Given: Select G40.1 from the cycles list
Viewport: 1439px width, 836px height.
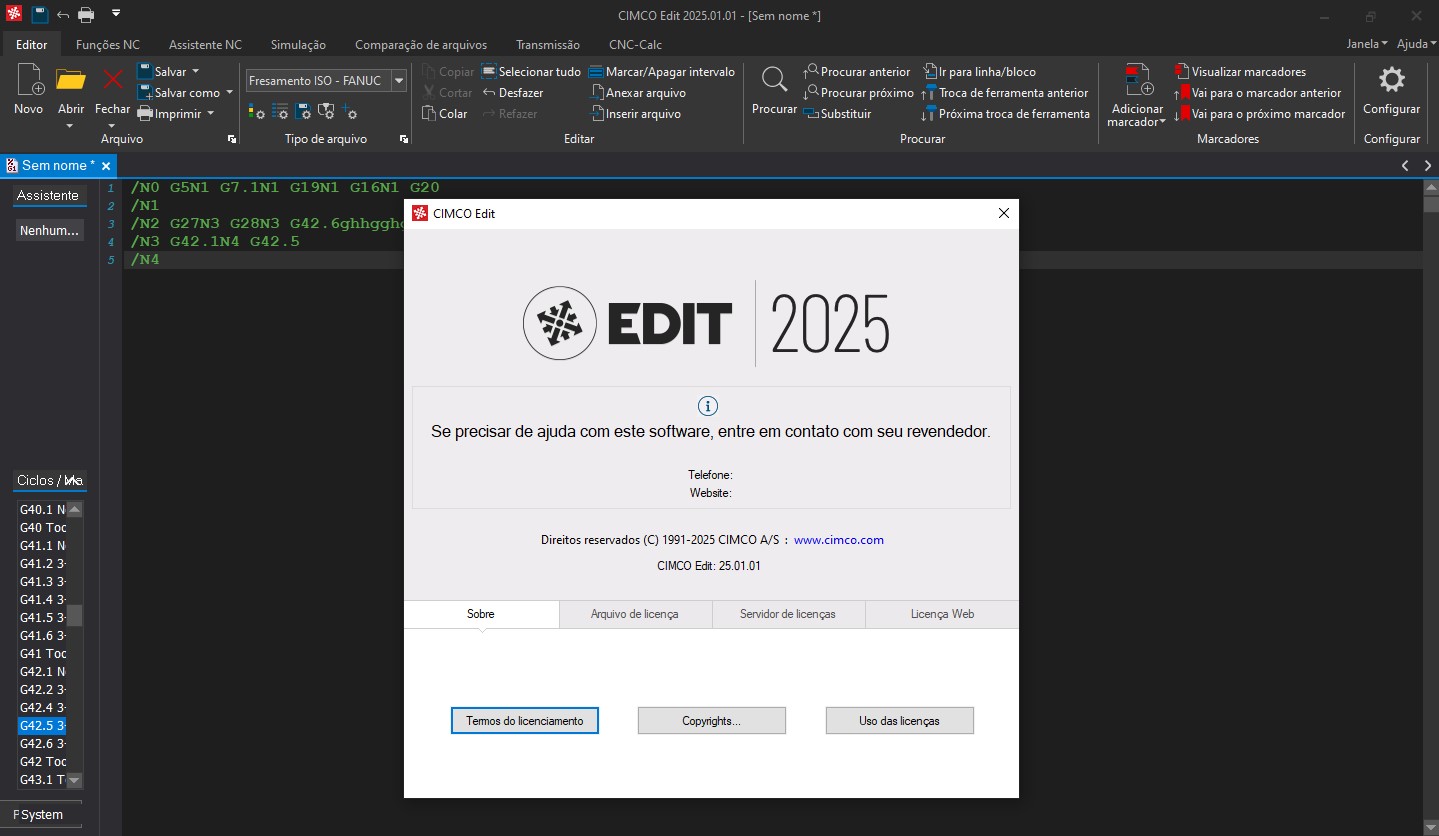Looking at the screenshot, I should [41, 509].
